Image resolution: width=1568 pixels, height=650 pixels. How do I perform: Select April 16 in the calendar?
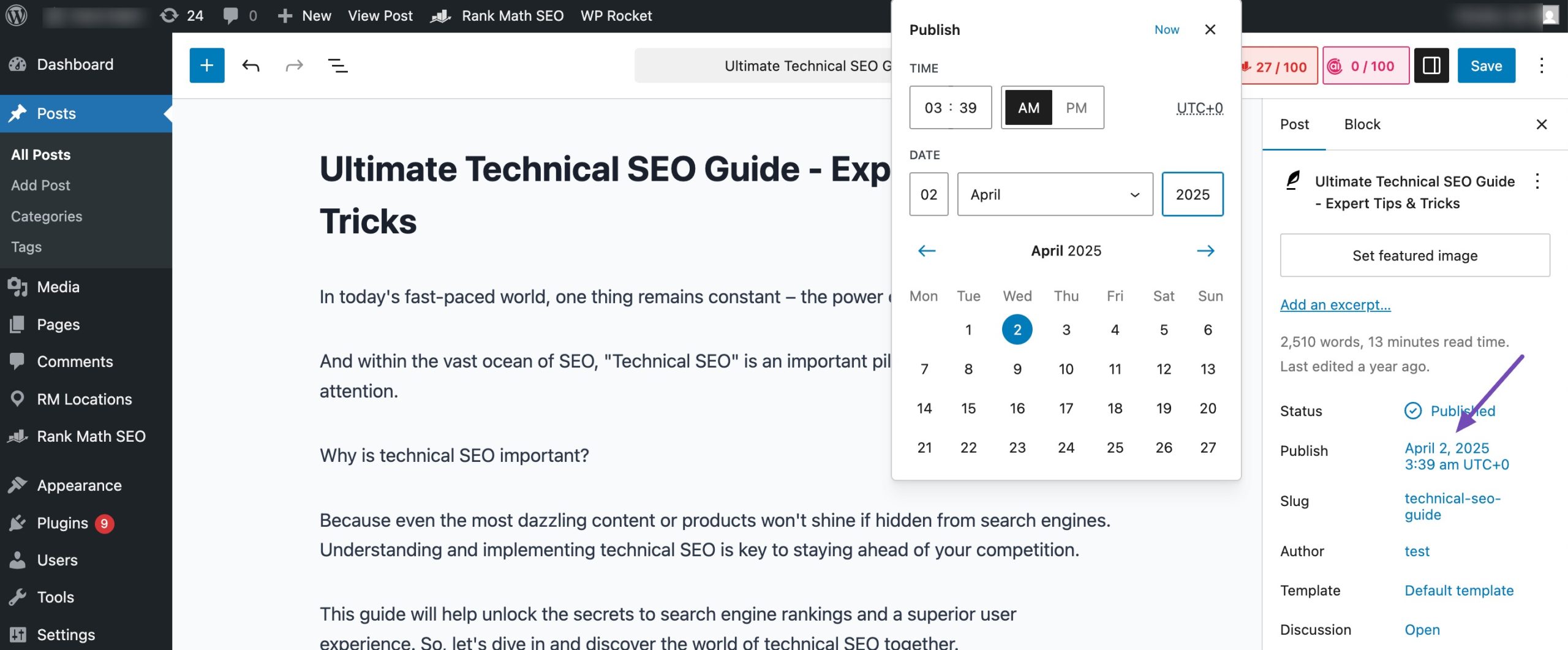(x=1017, y=407)
